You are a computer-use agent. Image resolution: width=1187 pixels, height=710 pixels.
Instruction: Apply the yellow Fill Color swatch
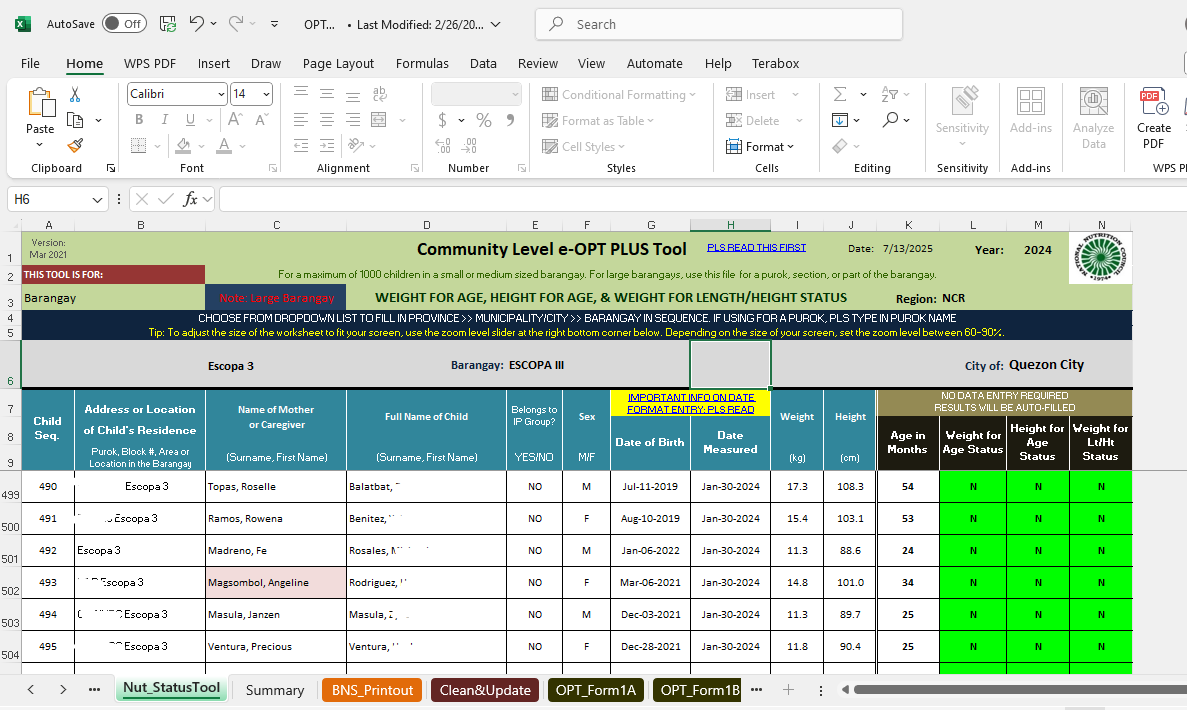pyautogui.click(x=183, y=145)
